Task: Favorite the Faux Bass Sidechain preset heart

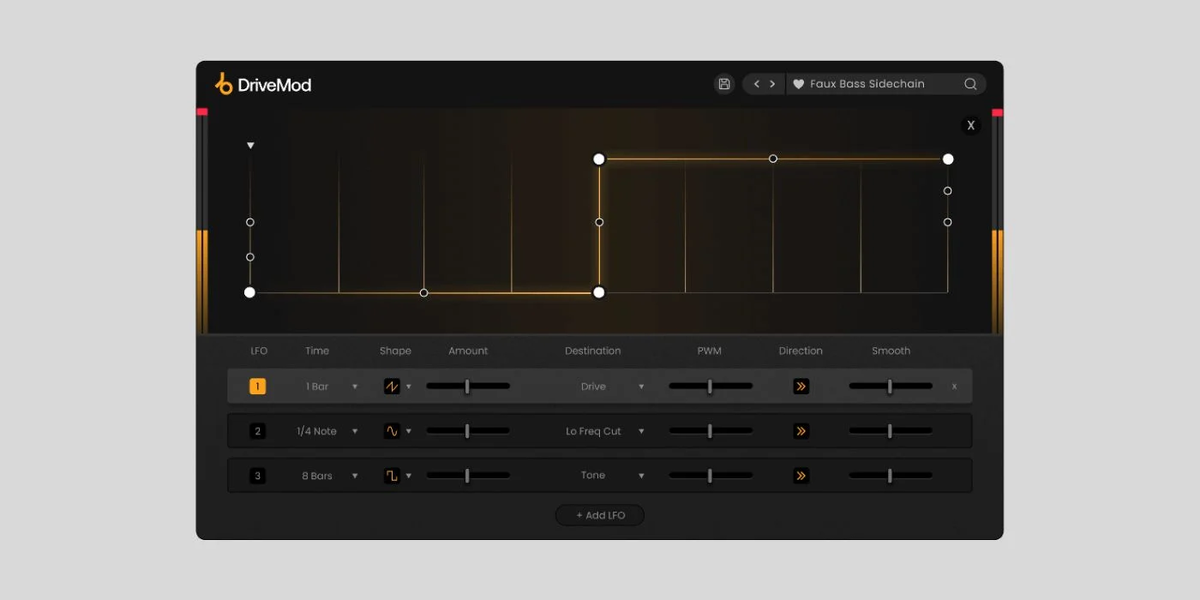Action: 798,84
